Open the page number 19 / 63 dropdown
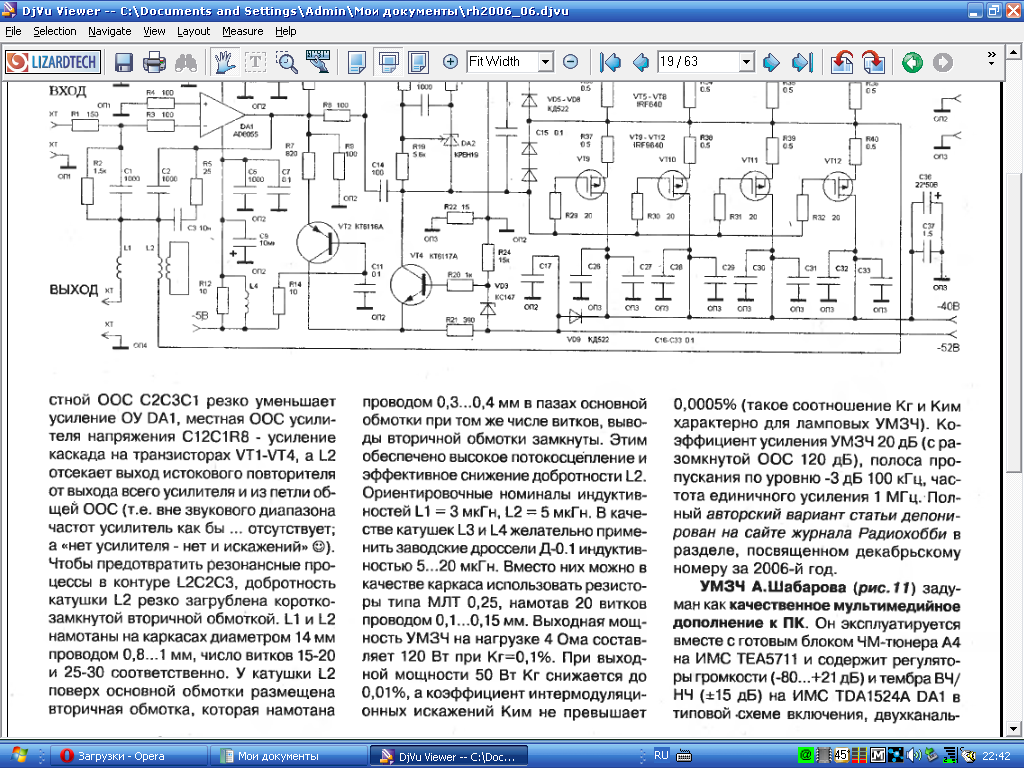Image resolution: width=1024 pixels, height=768 pixels. [745, 62]
